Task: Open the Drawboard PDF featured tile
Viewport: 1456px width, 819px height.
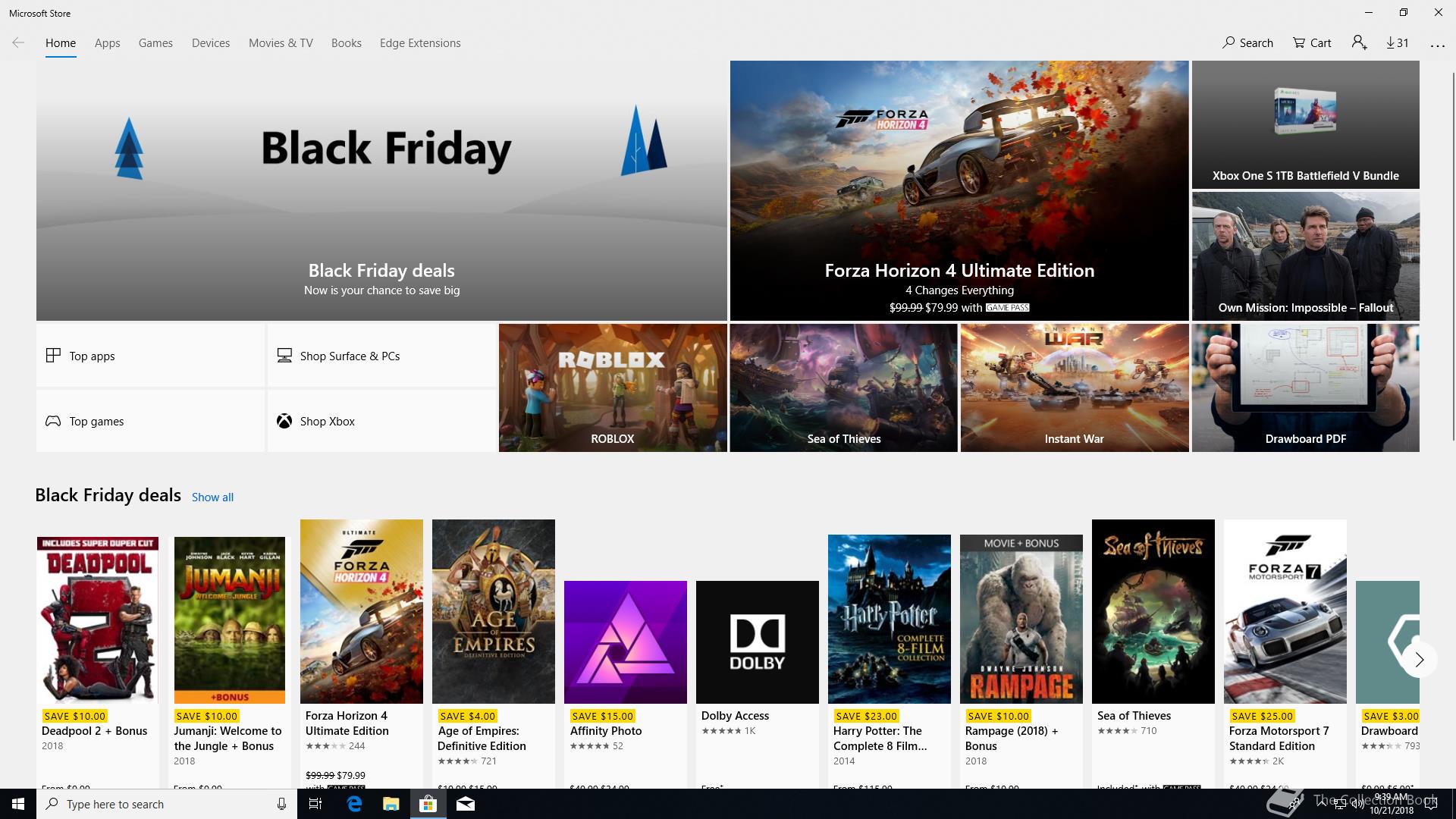Action: (x=1305, y=388)
